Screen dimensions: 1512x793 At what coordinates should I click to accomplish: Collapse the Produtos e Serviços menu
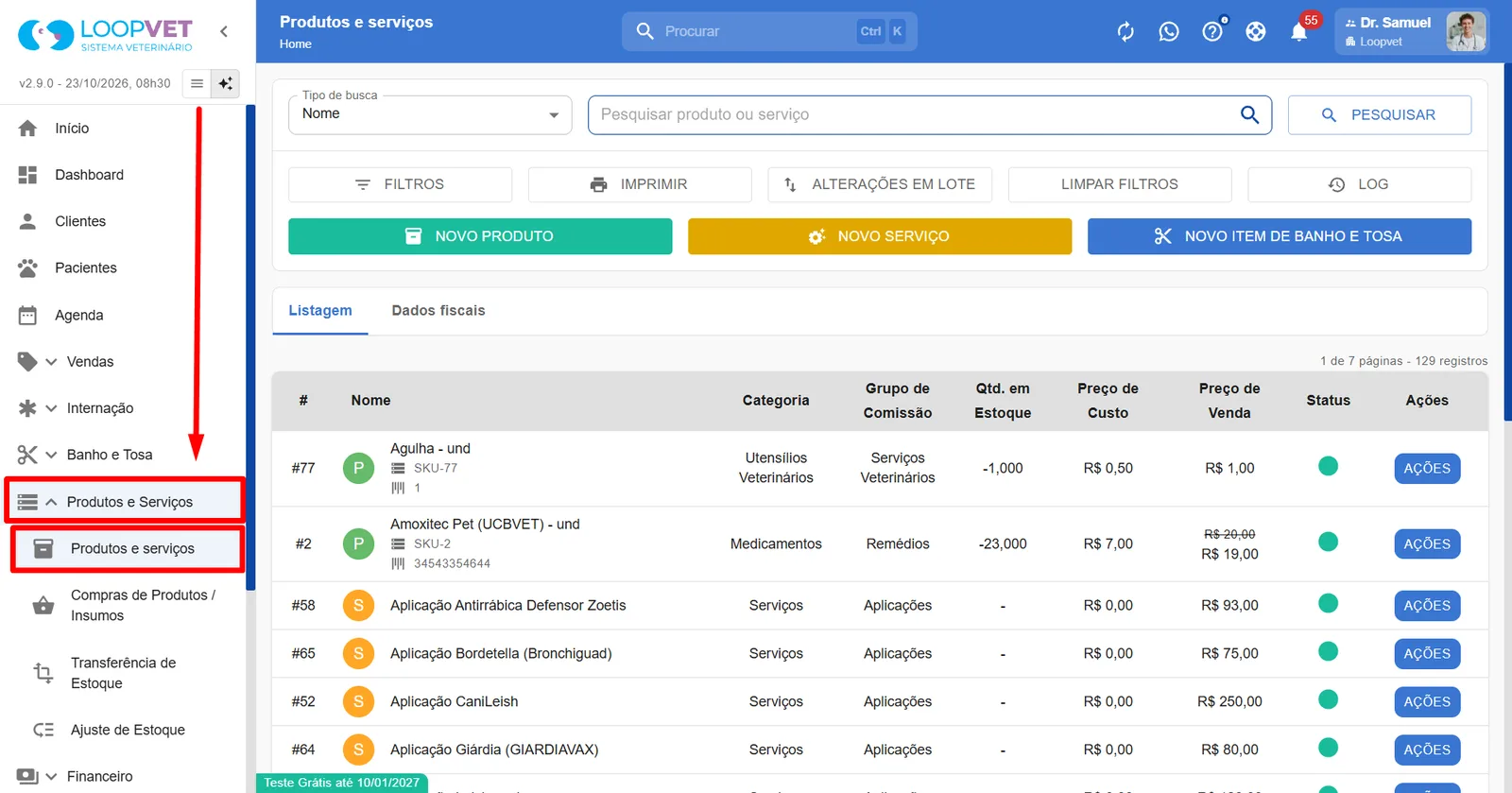point(125,501)
